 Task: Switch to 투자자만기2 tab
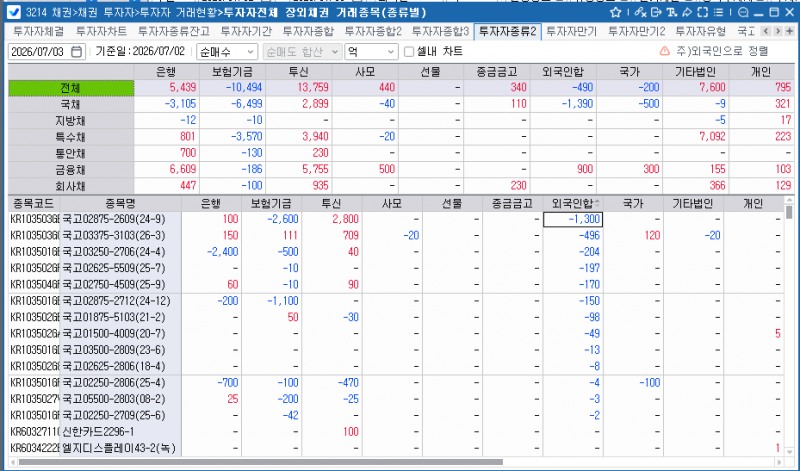click(x=637, y=31)
